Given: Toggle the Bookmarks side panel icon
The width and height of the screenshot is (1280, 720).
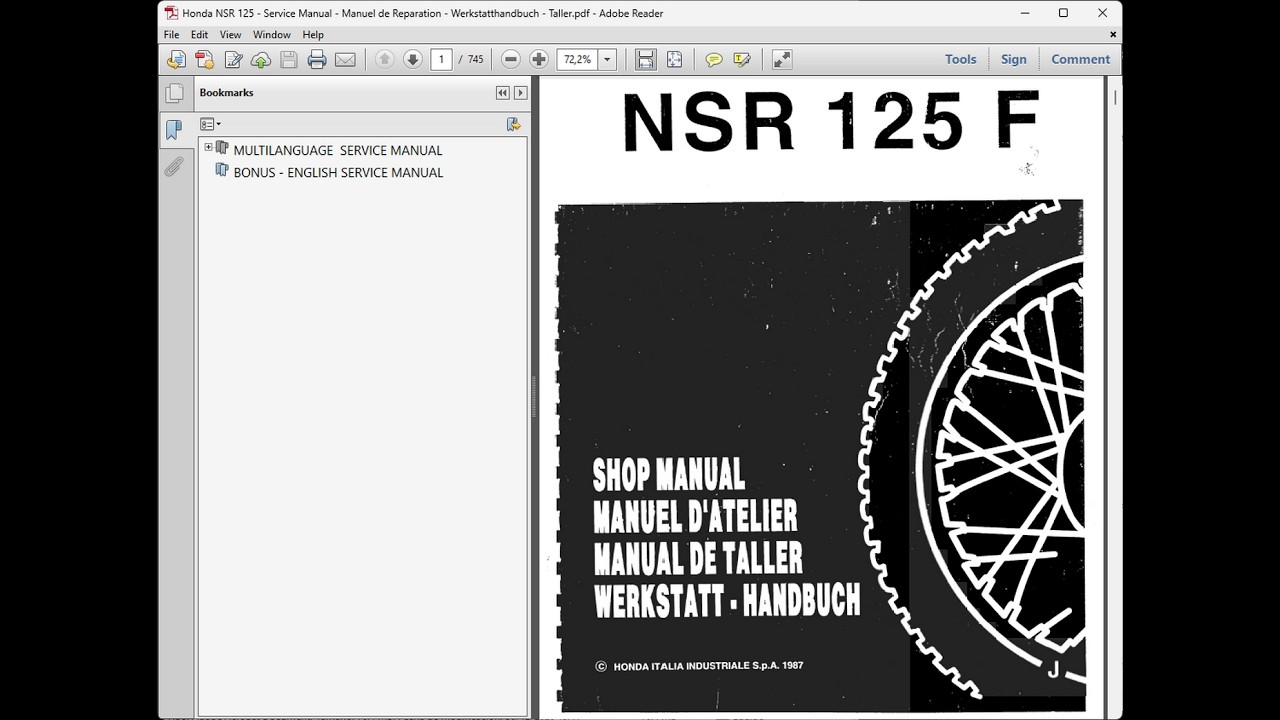Looking at the screenshot, I should click(175, 130).
